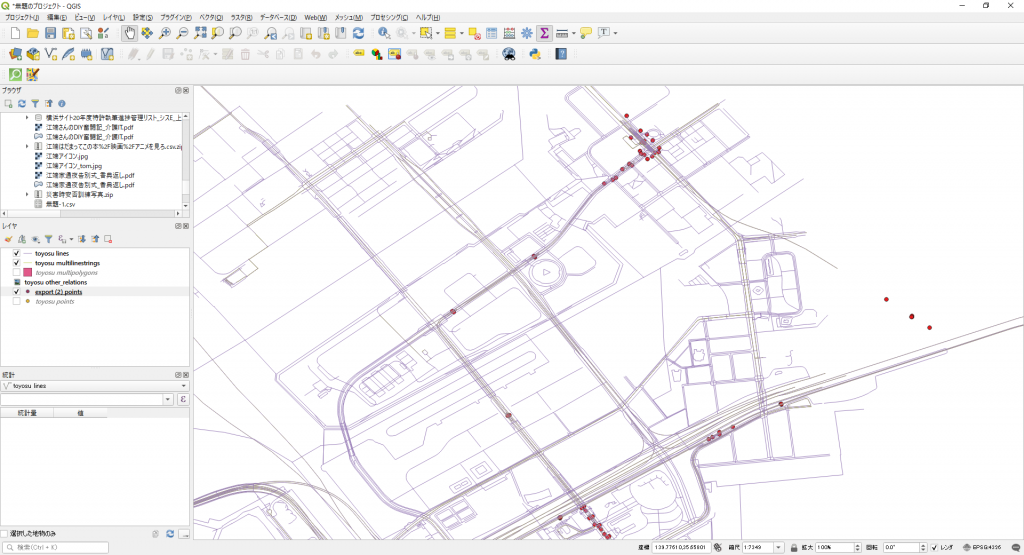Select the Pan Map hand tool

[130, 33]
